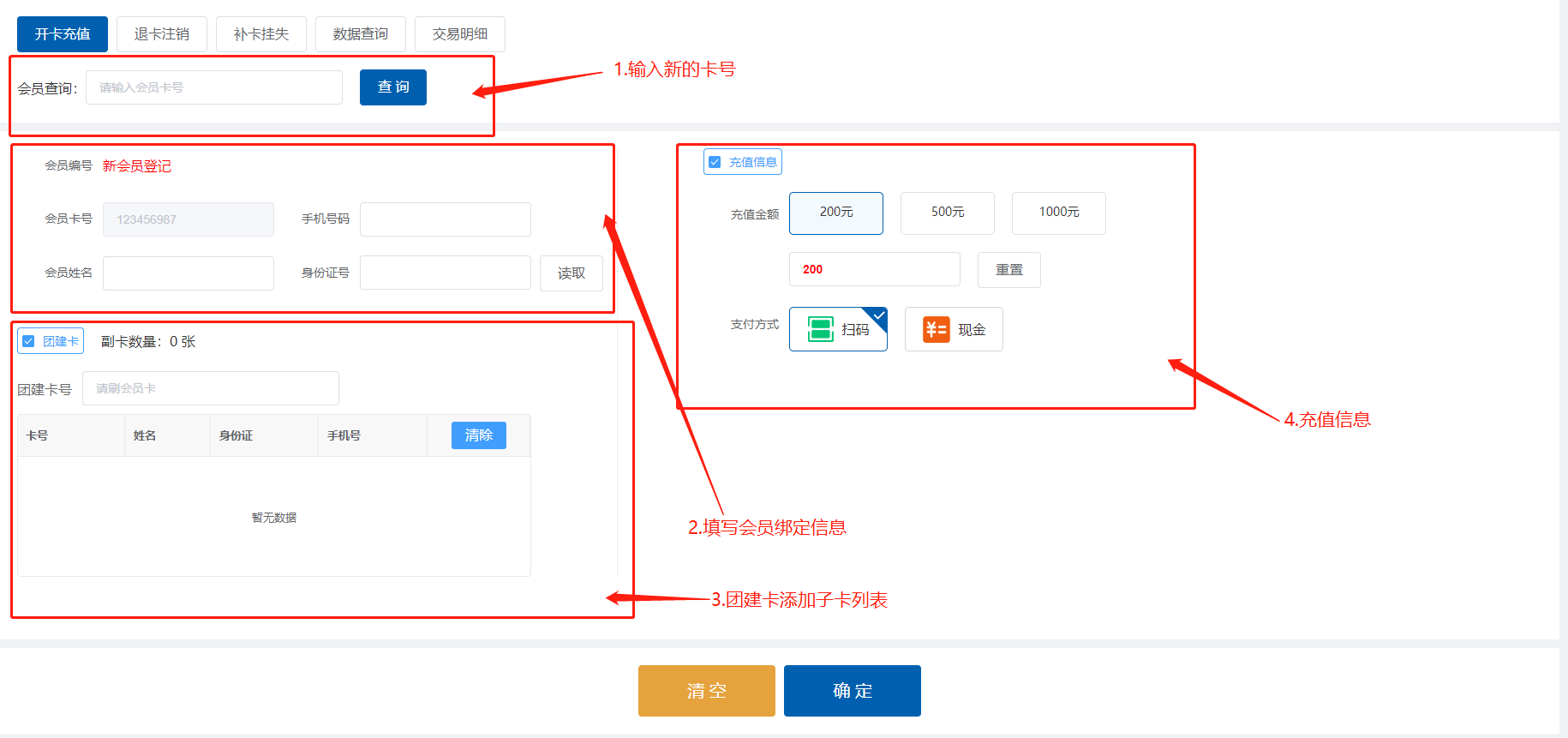Image resolution: width=1568 pixels, height=738 pixels.
Task: Click the blue 清除 button in table header
Action: (479, 435)
